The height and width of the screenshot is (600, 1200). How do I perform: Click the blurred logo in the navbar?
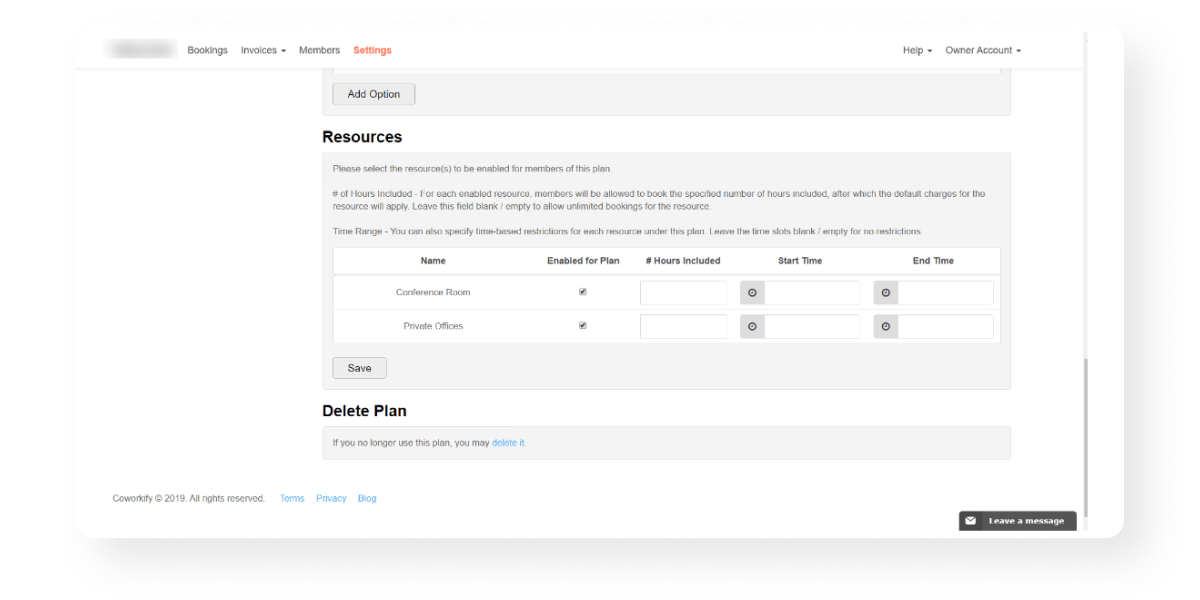[x=141, y=50]
